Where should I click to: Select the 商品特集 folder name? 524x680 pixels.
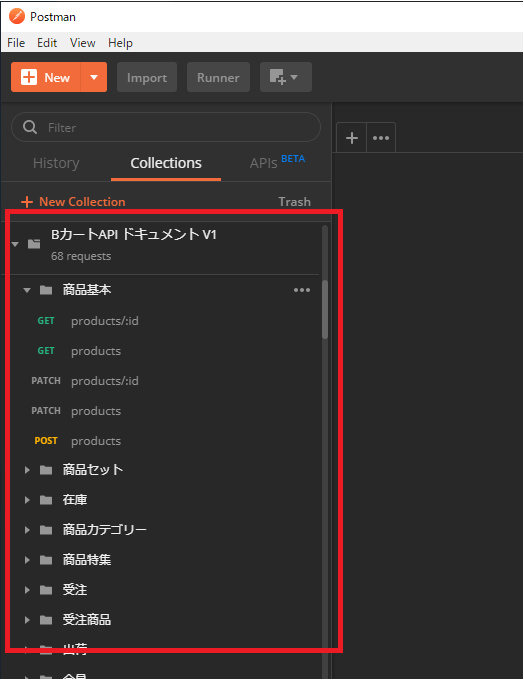[87, 560]
